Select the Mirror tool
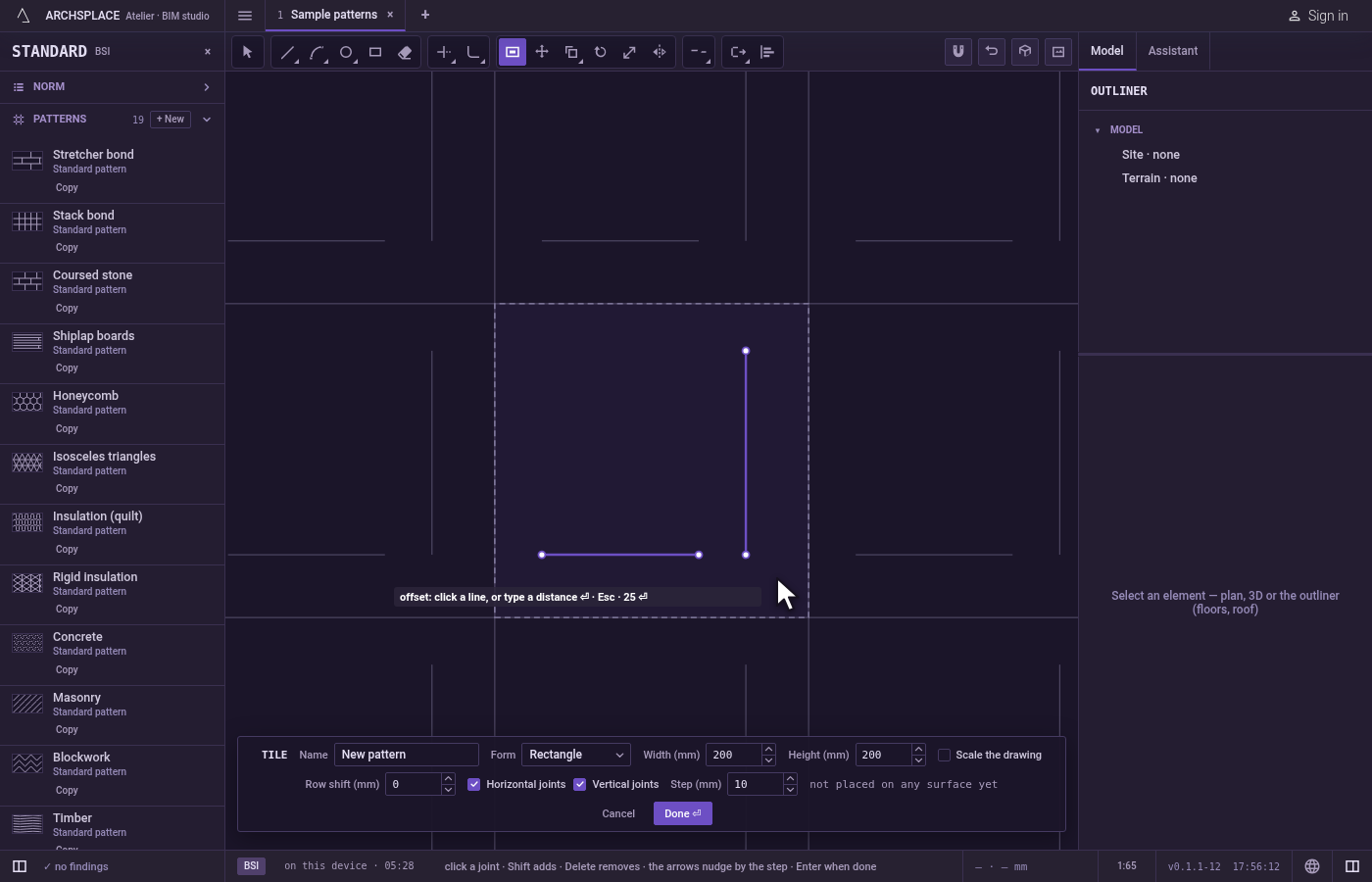Viewport: 1372px width, 882px height. 660,52
